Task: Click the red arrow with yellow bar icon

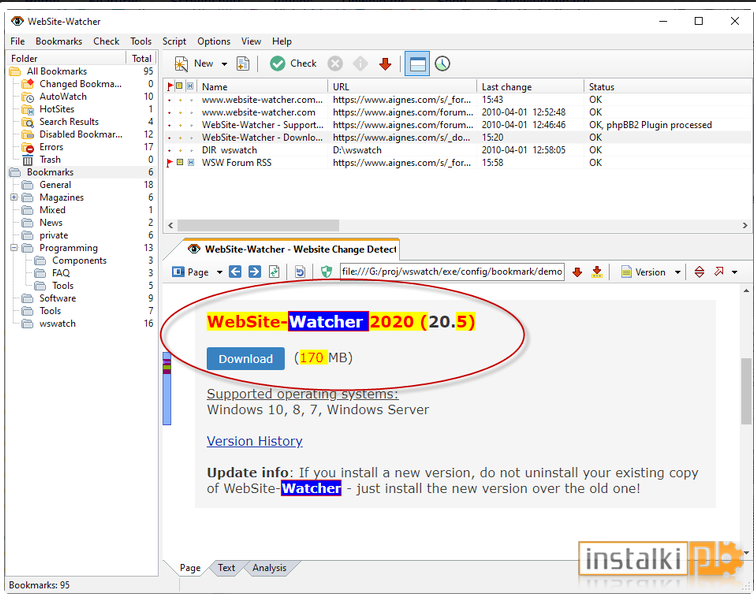Action: coord(597,272)
